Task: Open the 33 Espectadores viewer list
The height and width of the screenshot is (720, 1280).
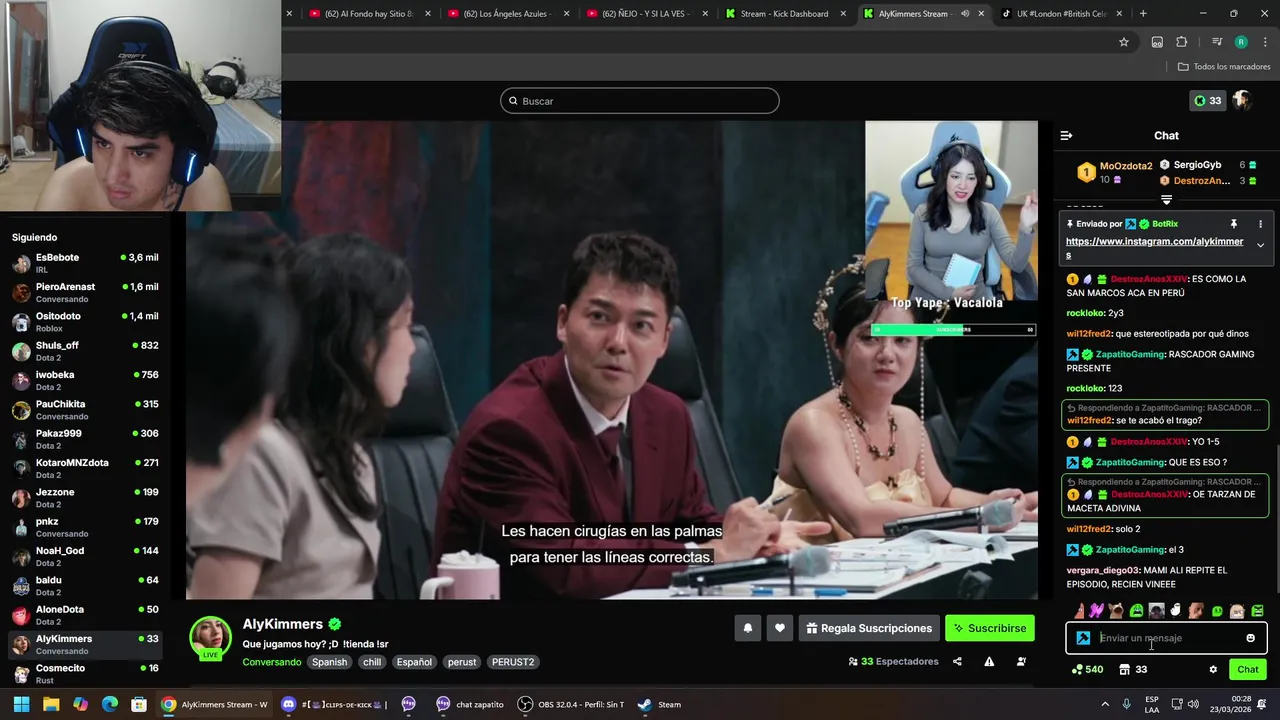Action: (893, 662)
